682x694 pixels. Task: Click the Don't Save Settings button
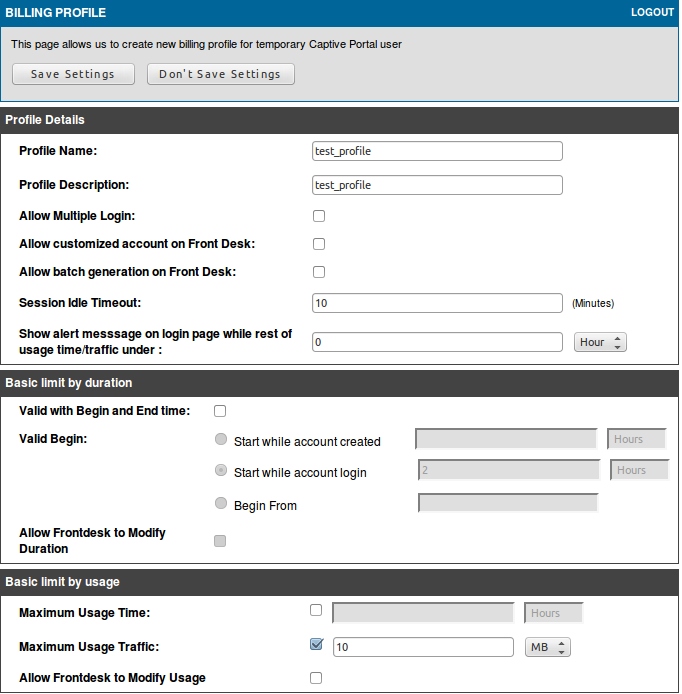coord(221,74)
